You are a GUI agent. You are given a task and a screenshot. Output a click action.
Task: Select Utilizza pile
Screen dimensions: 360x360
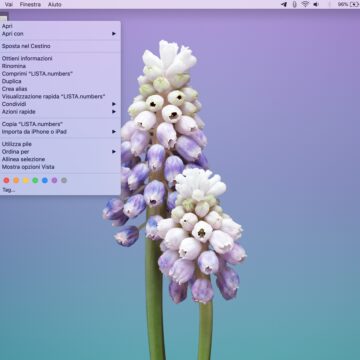click(x=60, y=144)
